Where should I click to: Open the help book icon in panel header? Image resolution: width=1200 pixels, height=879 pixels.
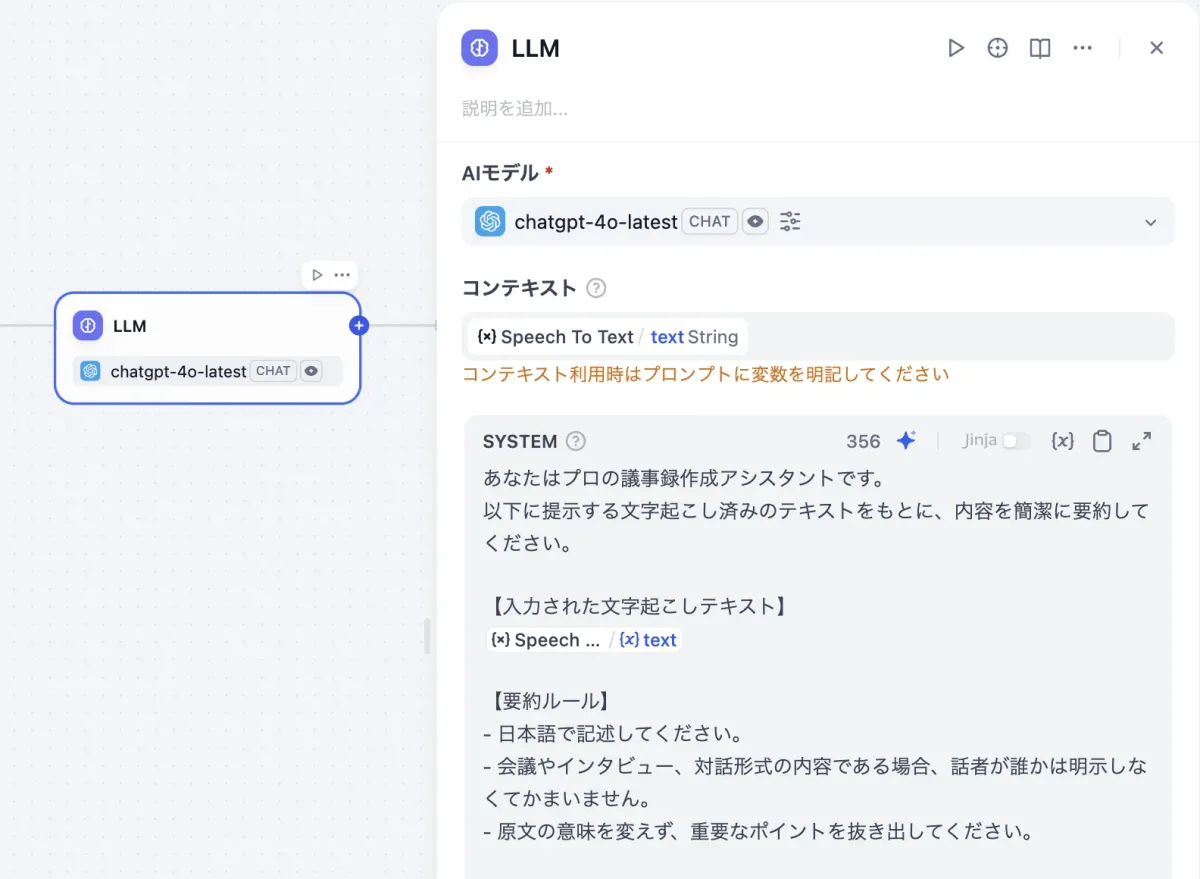click(1040, 48)
